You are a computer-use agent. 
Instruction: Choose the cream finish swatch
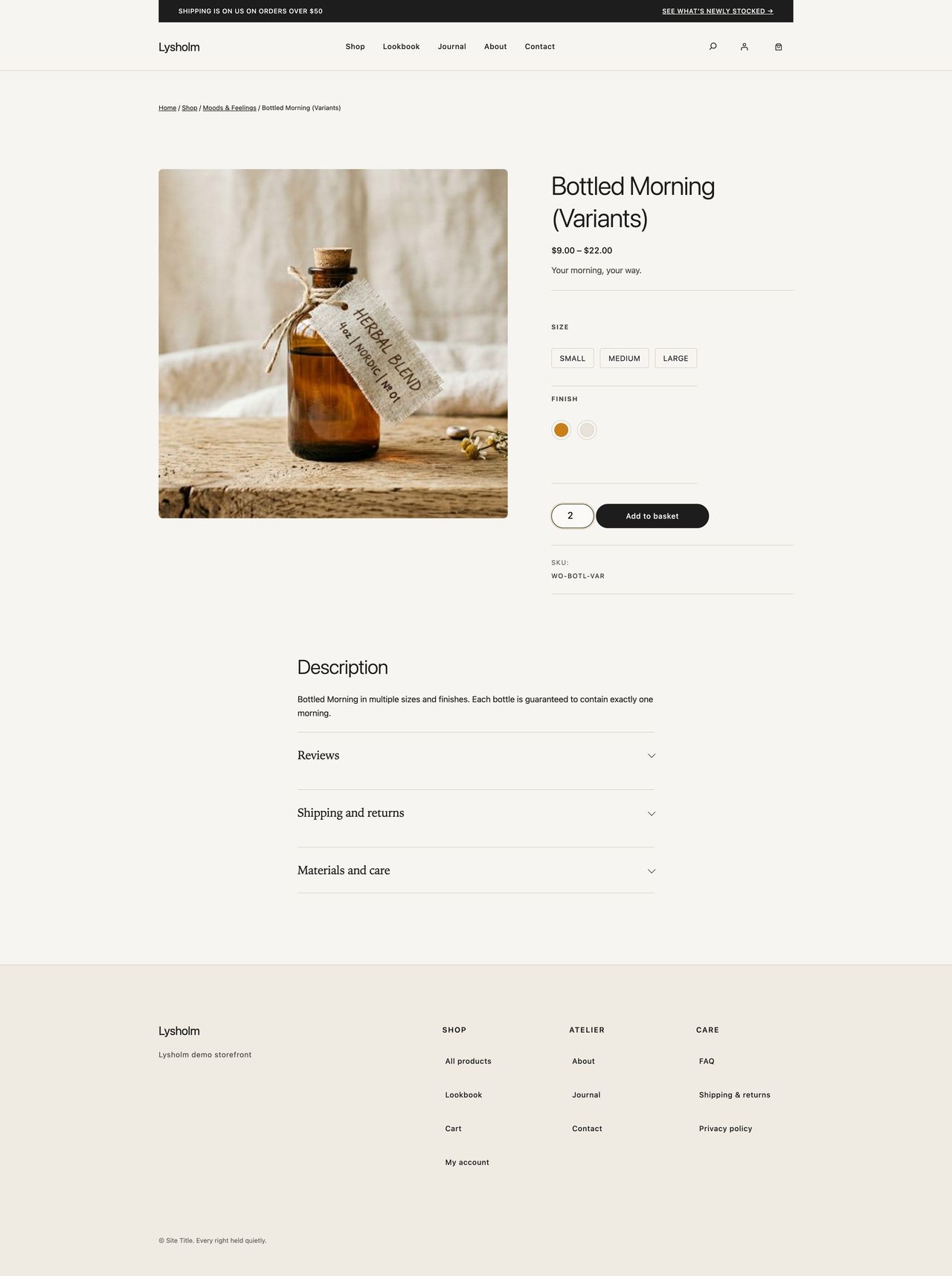[x=587, y=430]
